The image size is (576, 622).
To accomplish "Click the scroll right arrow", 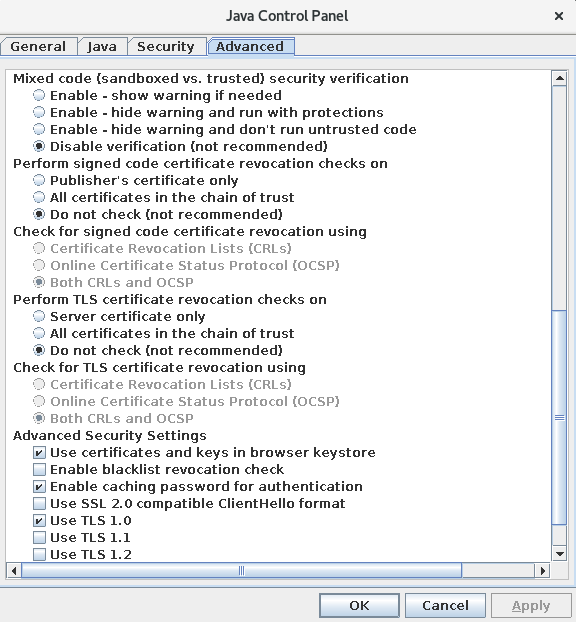I will point(543,571).
